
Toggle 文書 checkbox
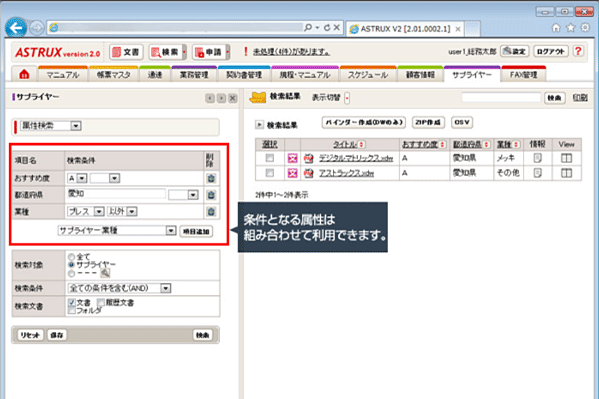pyautogui.click(x=71, y=302)
